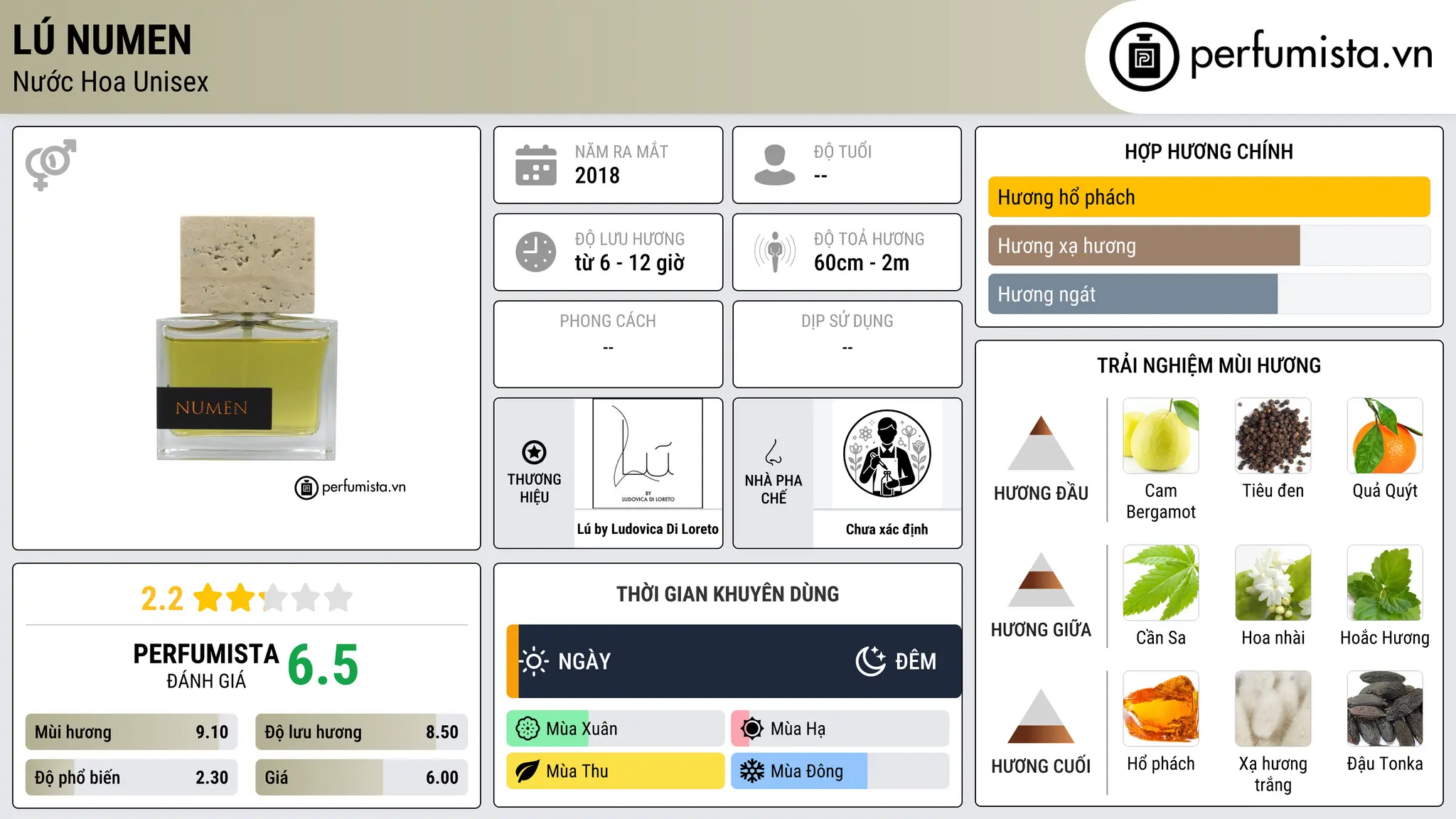Click the nose icon above Nhà pha chế
Screen dimensions: 1456x819
point(773,452)
